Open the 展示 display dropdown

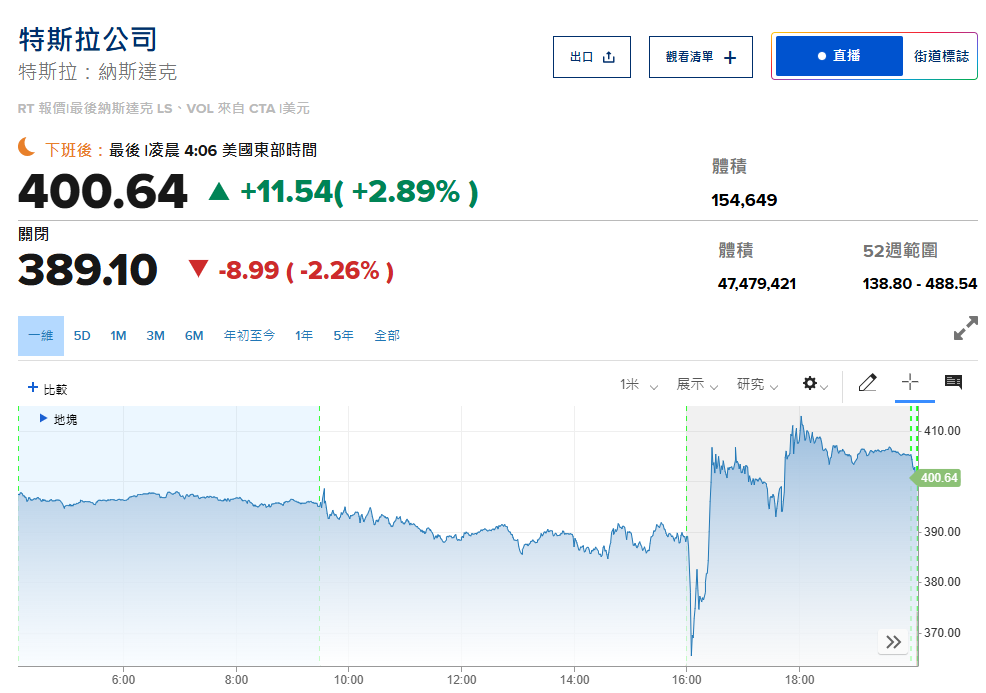click(x=697, y=384)
